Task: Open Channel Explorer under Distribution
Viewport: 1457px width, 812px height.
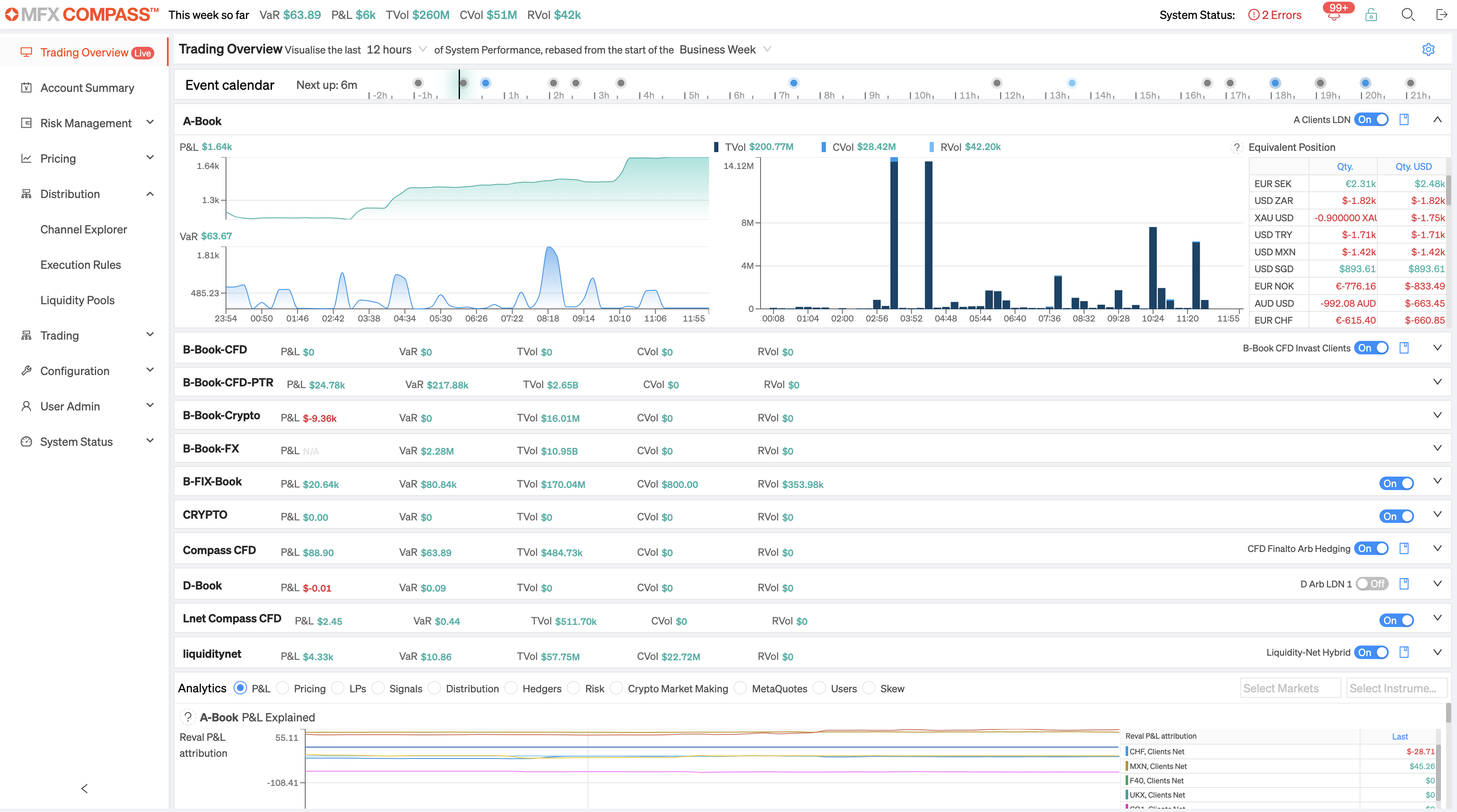Action: (84, 230)
